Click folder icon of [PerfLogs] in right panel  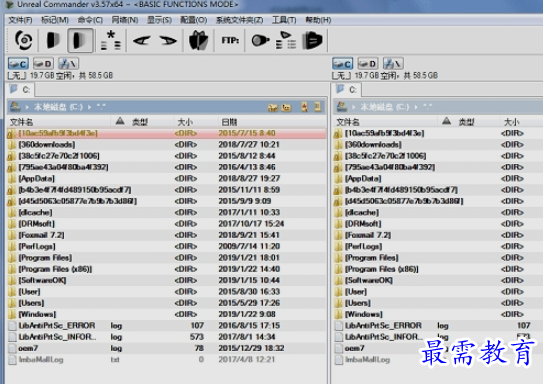click(x=338, y=247)
